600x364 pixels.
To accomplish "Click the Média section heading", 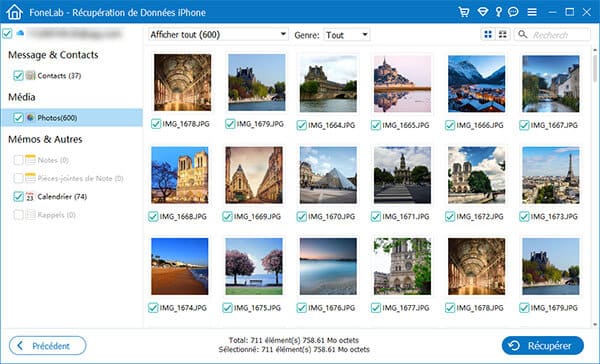I will [22, 97].
